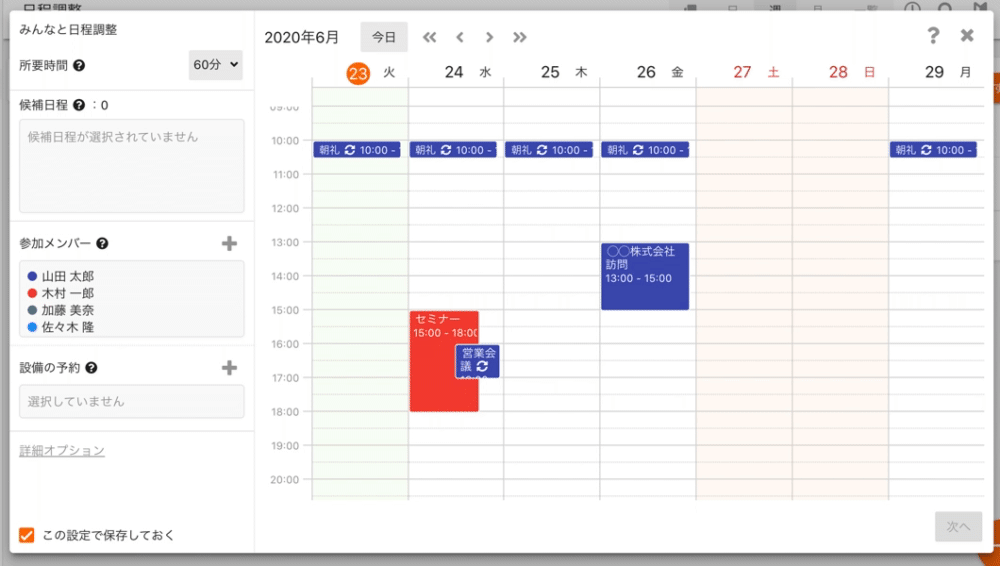Click 山田 太郎's dark blue color dot
This screenshot has width=1000, height=566.
32,276
